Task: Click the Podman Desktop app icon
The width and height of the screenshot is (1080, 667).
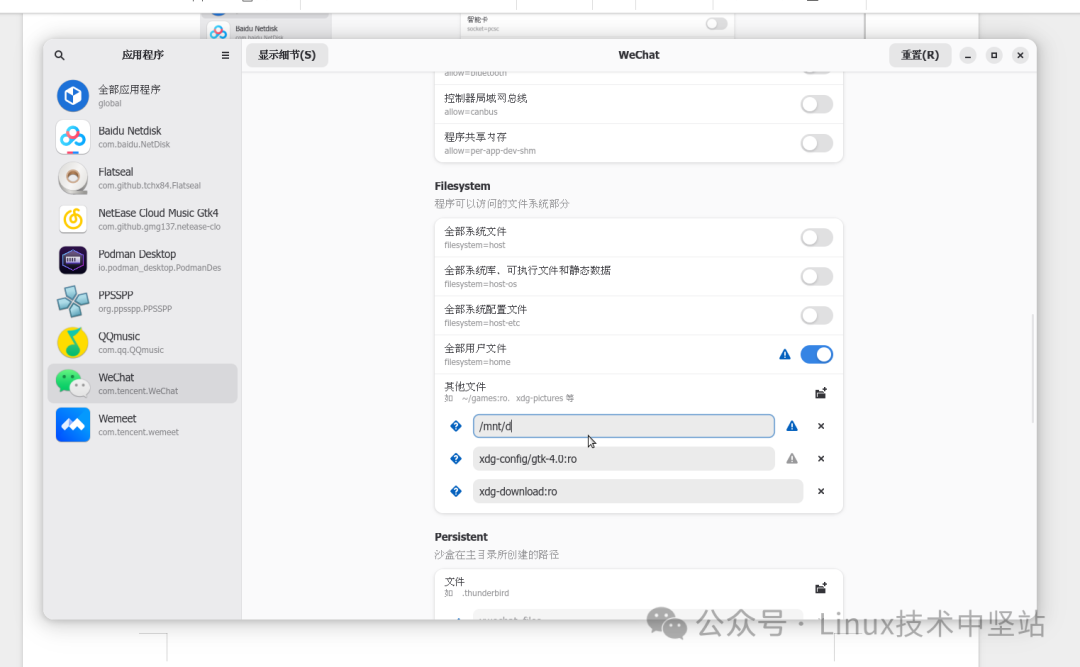Action: [x=71, y=260]
